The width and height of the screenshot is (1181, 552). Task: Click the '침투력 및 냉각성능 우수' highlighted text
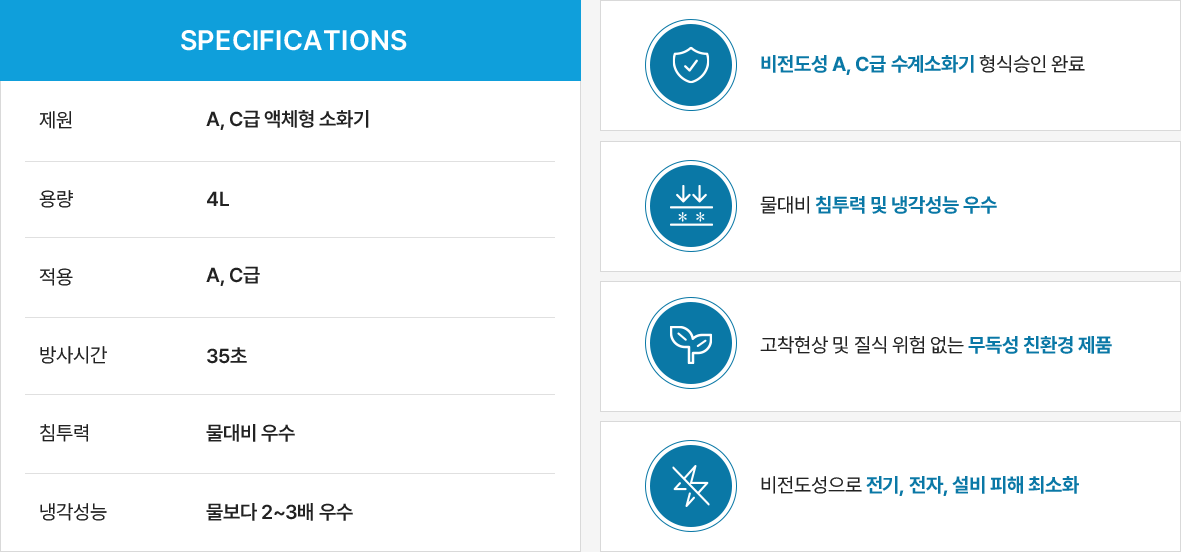click(x=906, y=205)
